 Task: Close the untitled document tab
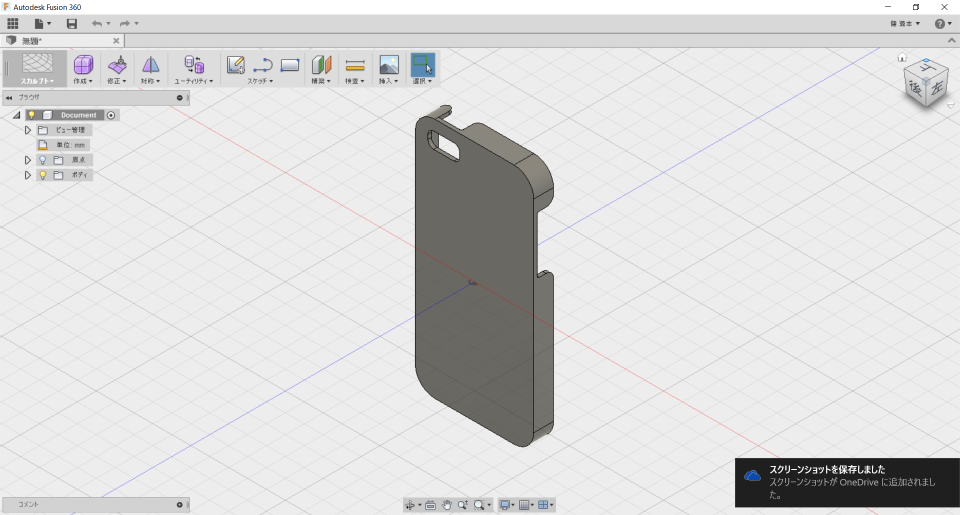pyautogui.click(x=116, y=40)
